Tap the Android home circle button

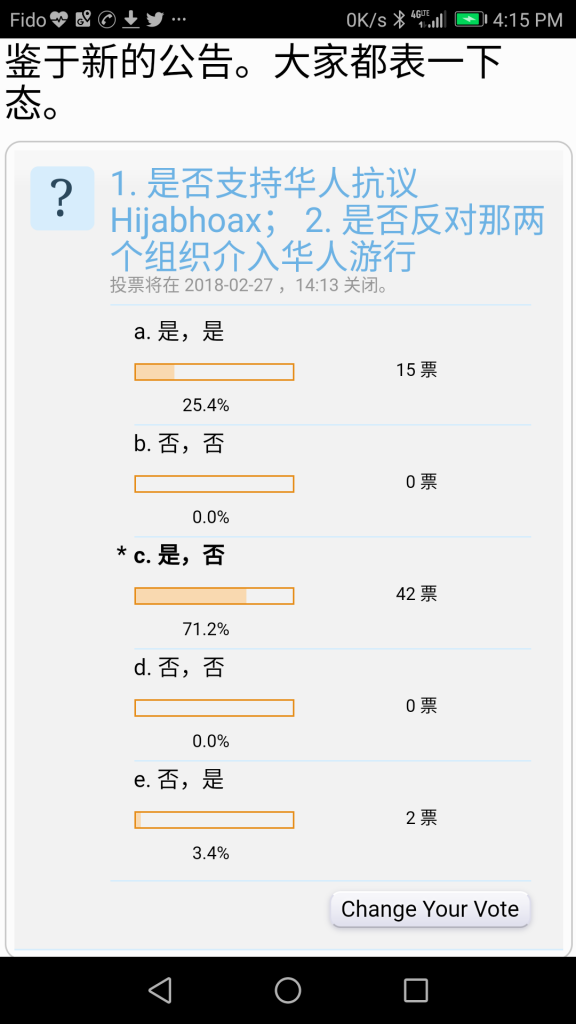tap(287, 990)
